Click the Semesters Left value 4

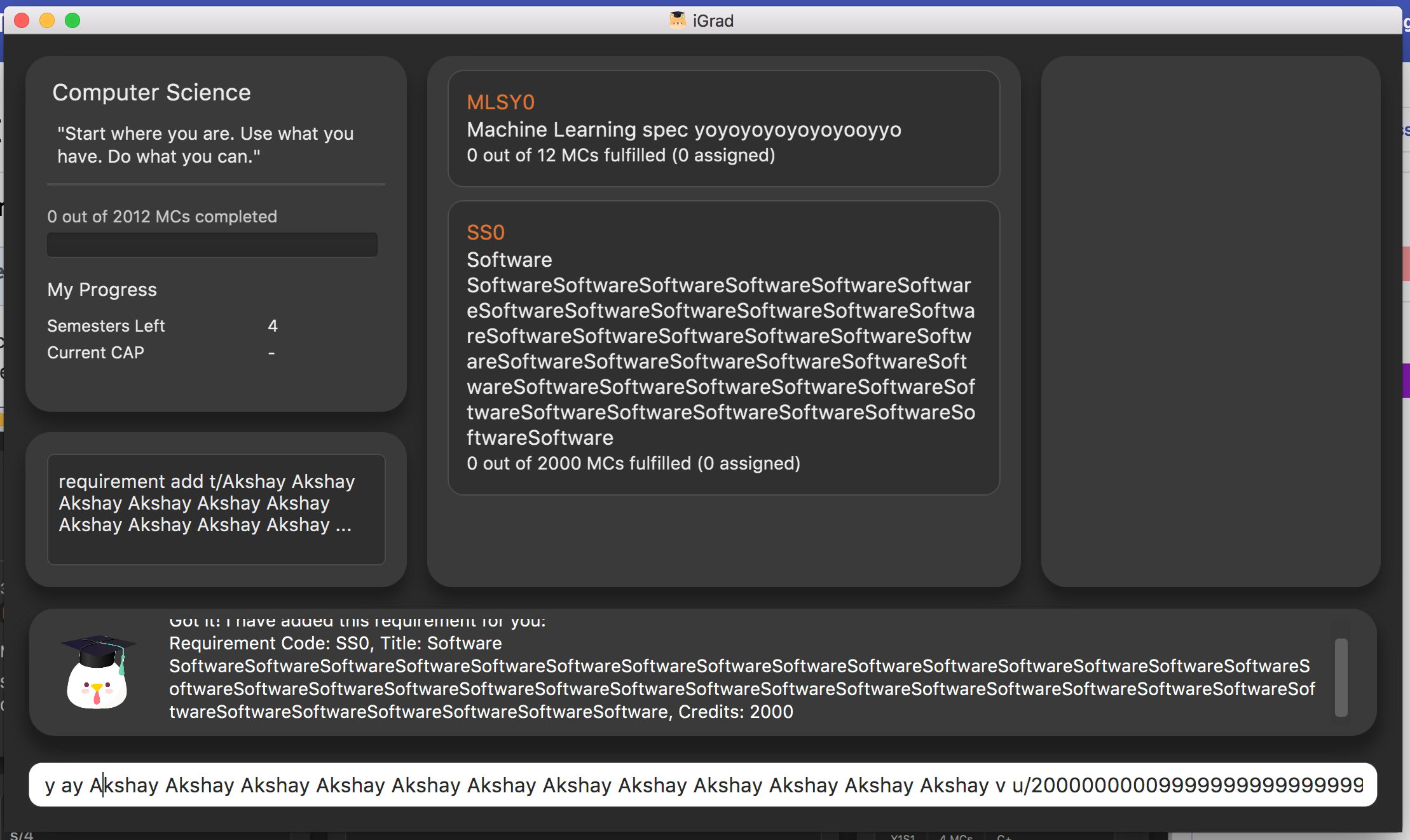[x=273, y=326]
